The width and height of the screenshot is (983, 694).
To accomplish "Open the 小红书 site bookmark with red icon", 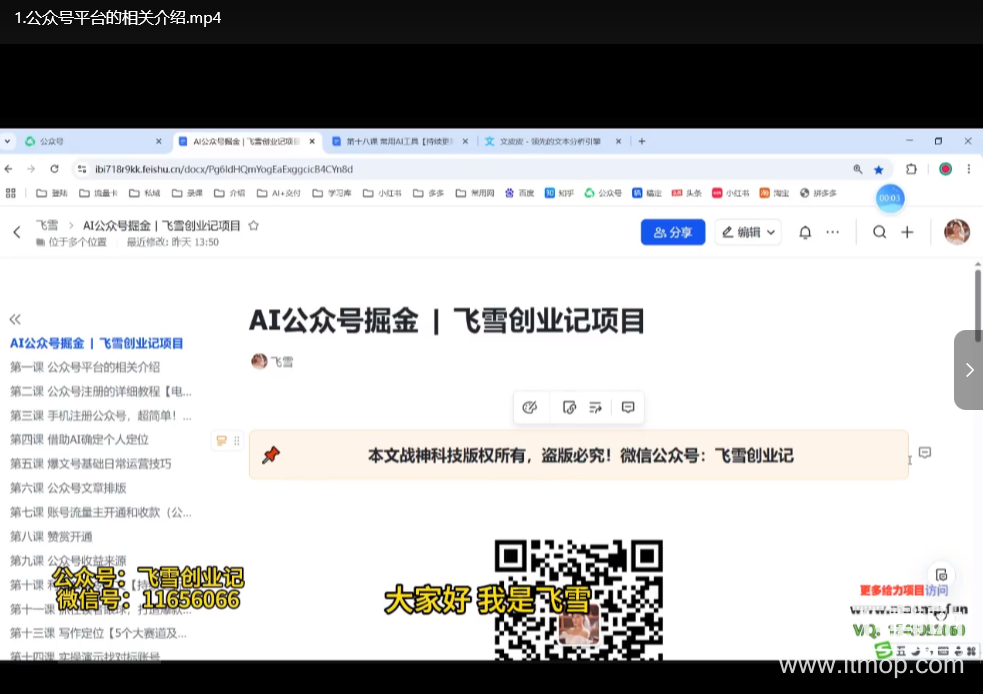I will [x=730, y=193].
